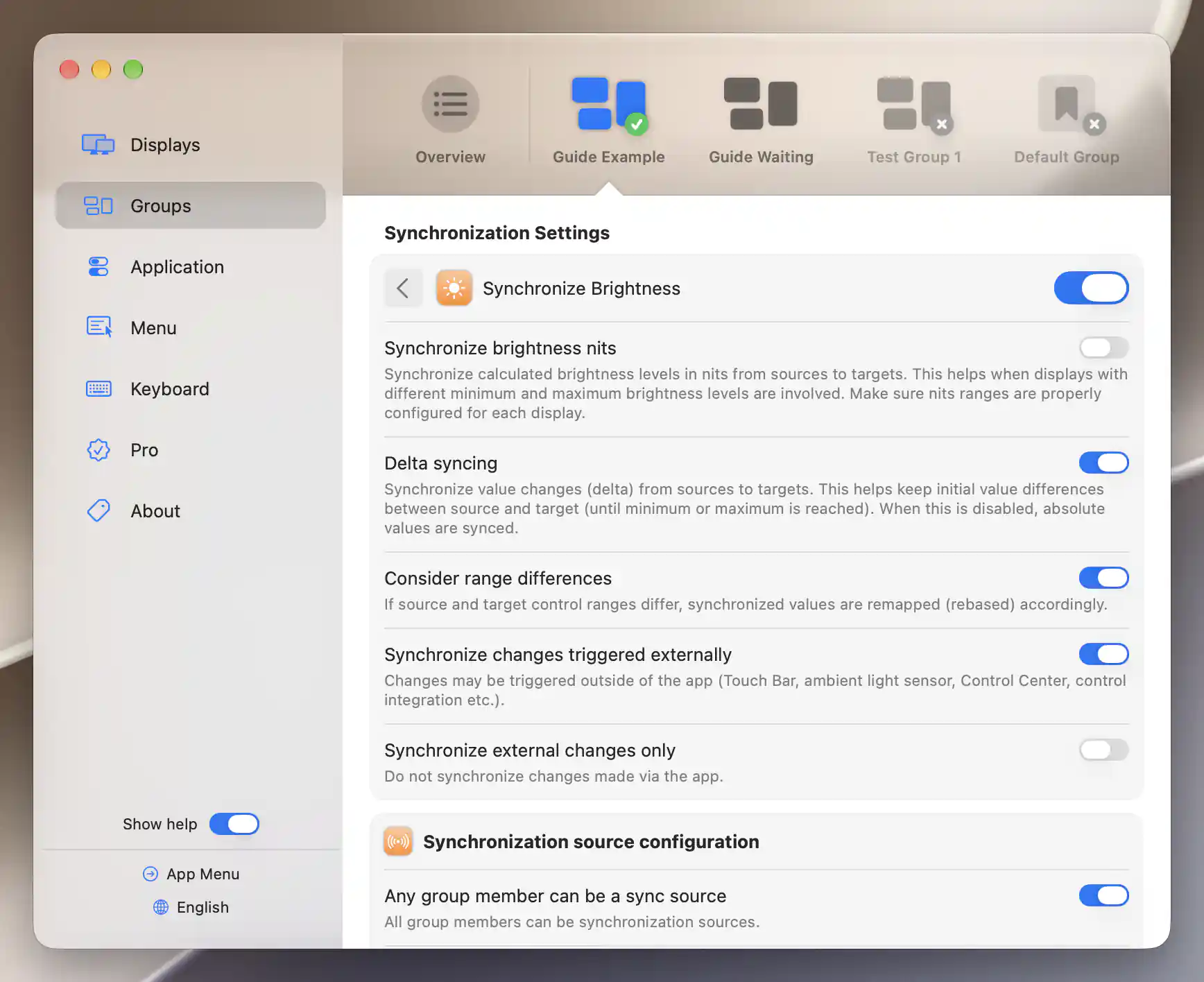Screen dimensions: 1204x982
Task: Toggle Synchronize changes triggered externally
Action: pyautogui.click(x=1103, y=654)
